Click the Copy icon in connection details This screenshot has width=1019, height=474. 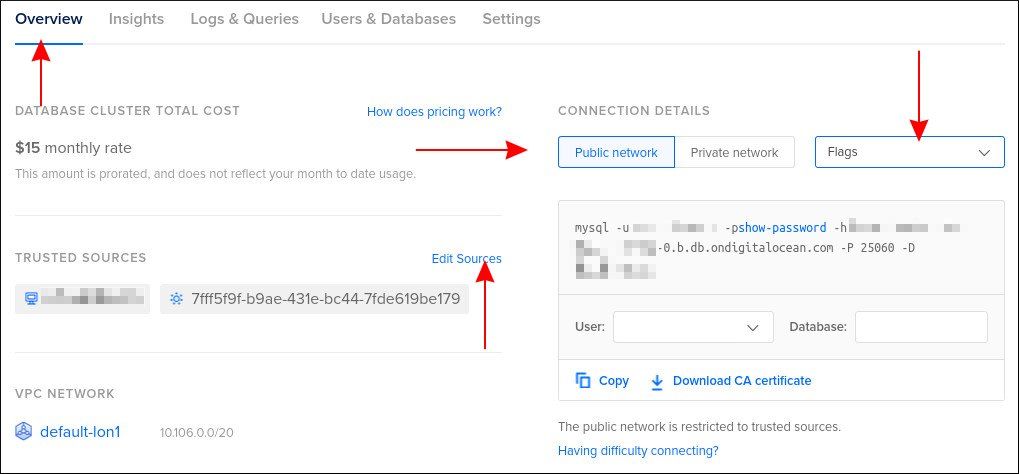(x=584, y=381)
